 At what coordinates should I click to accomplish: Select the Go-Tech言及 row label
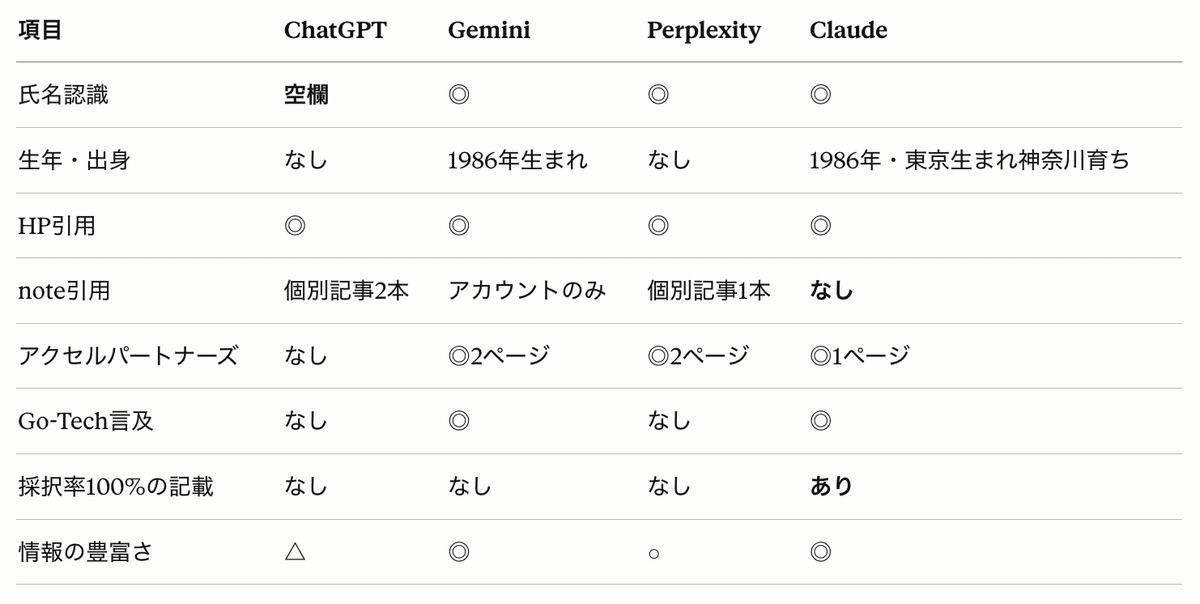click(86, 421)
